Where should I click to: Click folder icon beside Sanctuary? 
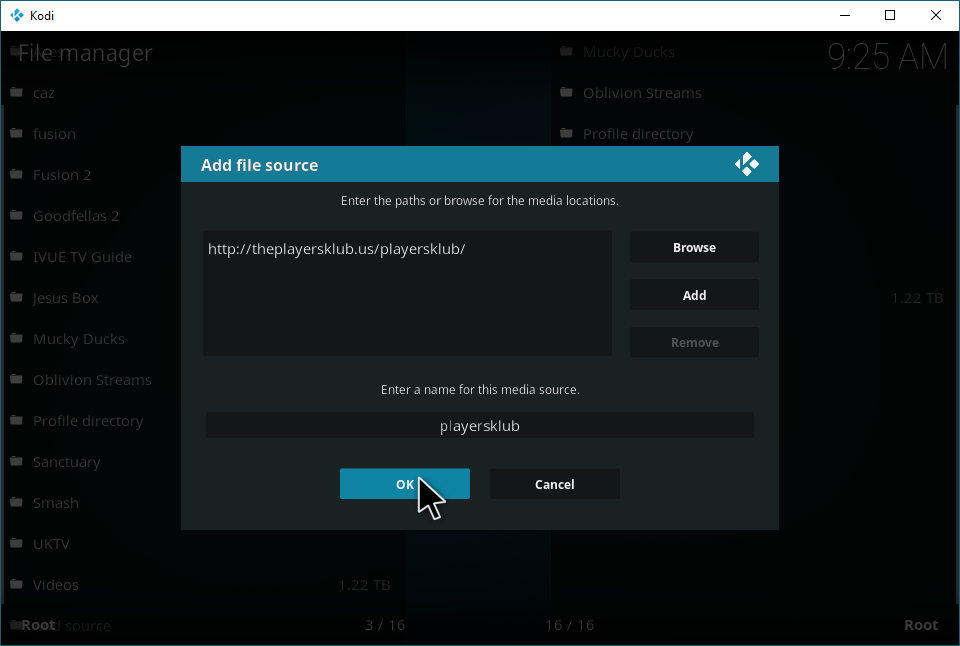point(16,462)
